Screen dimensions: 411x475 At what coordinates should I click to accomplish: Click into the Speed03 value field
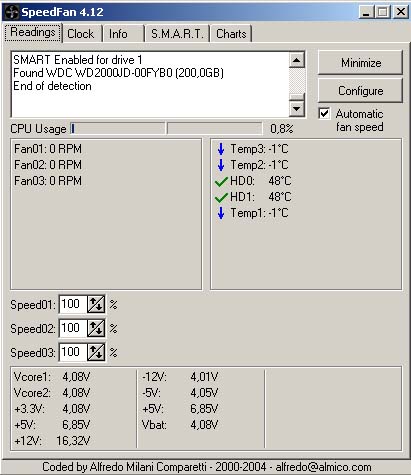tap(73, 352)
